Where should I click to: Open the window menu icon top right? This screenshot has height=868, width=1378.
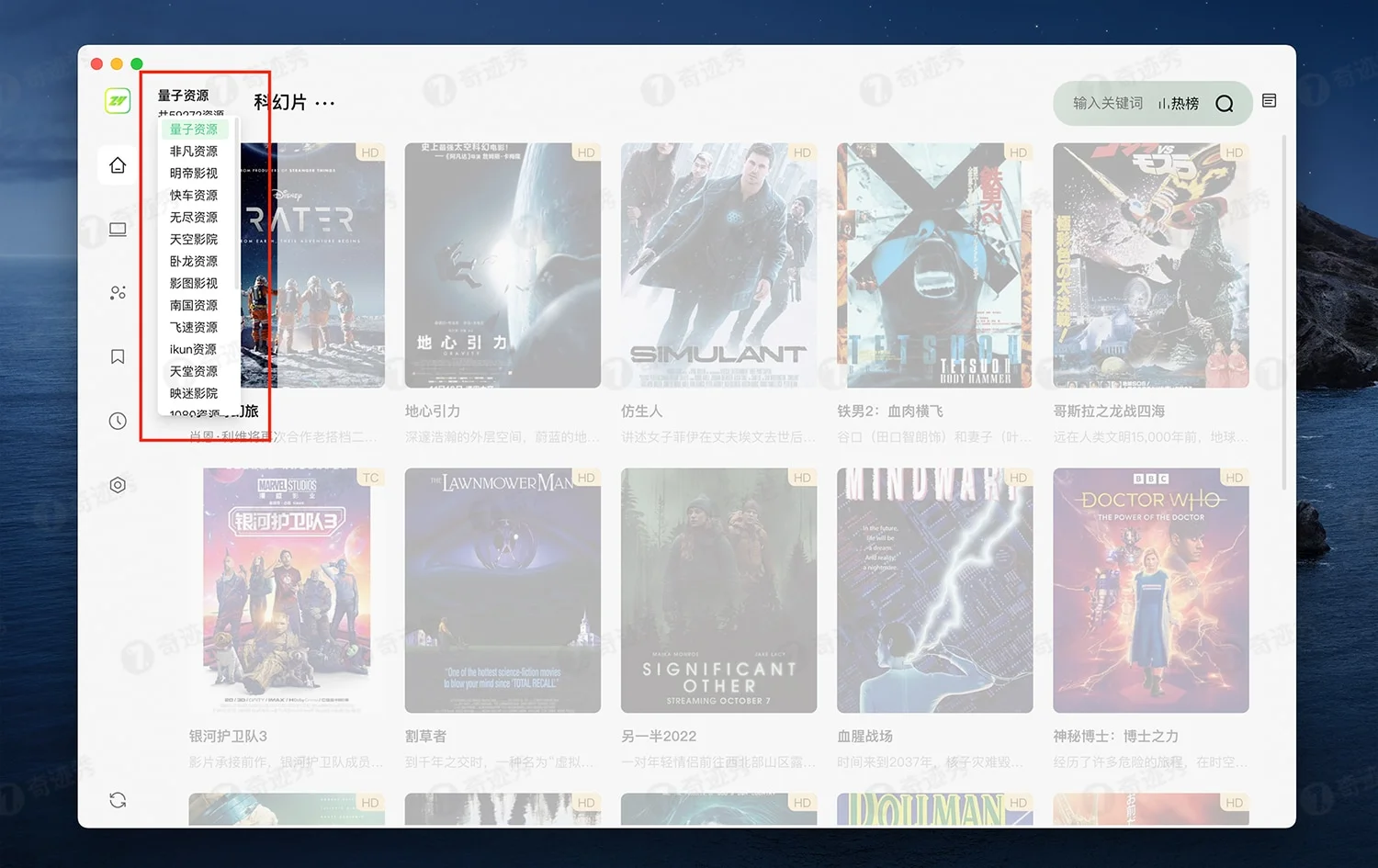(x=1269, y=101)
